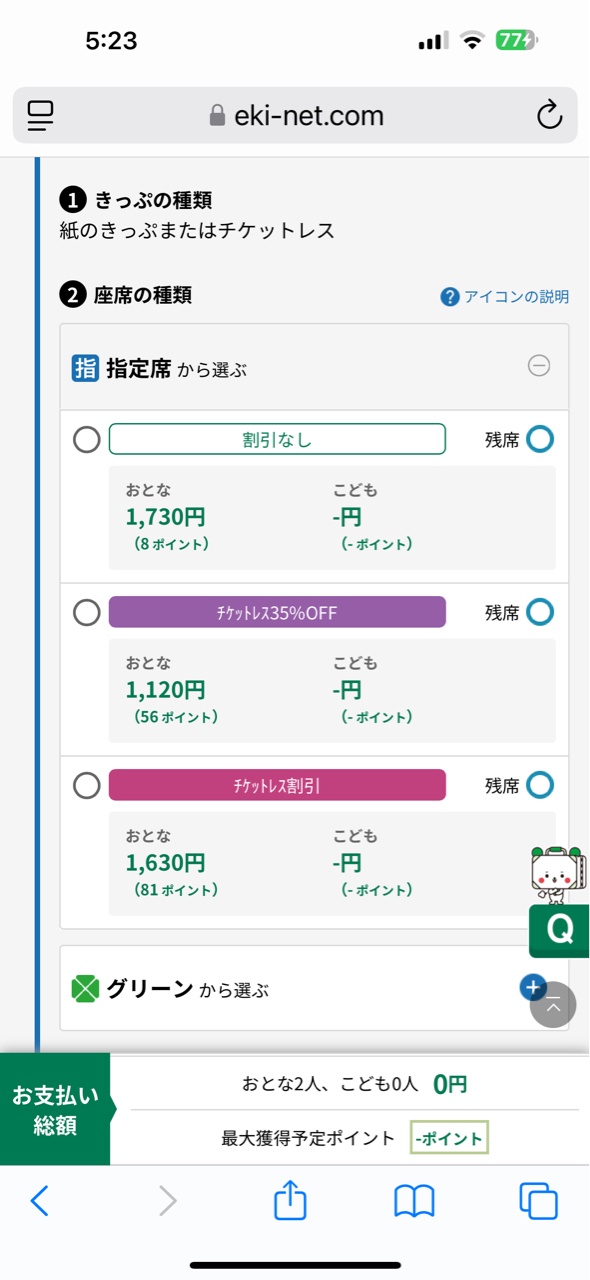Tap the eki-net.com address bar
The image size is (590, 1280).
click(x=295, y=116)
